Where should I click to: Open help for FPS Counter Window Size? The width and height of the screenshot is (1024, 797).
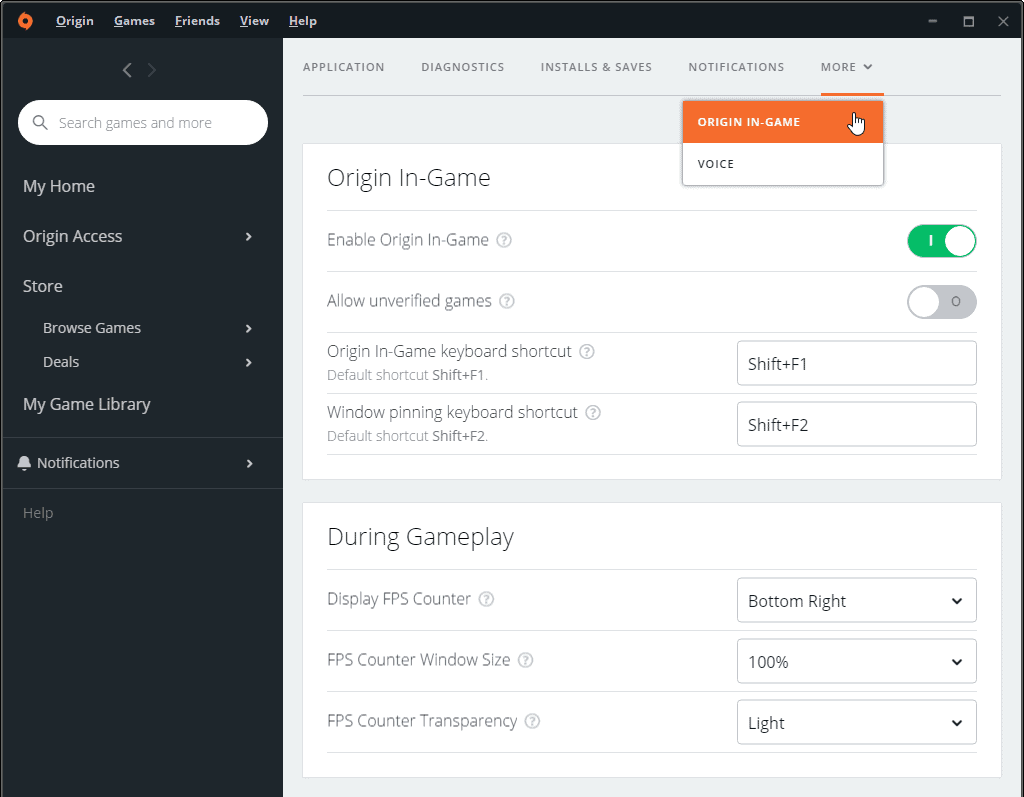tap(526, 660)
